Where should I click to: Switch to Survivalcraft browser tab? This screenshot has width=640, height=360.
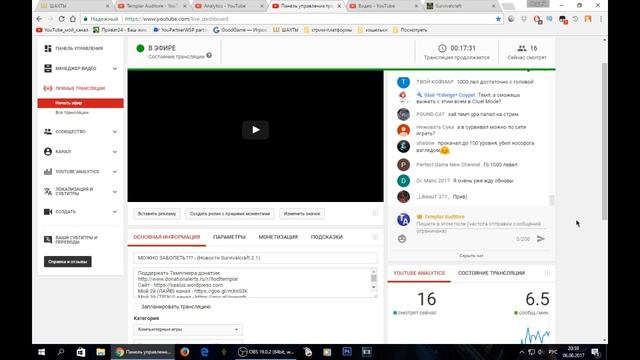click(x=461, y=6)
